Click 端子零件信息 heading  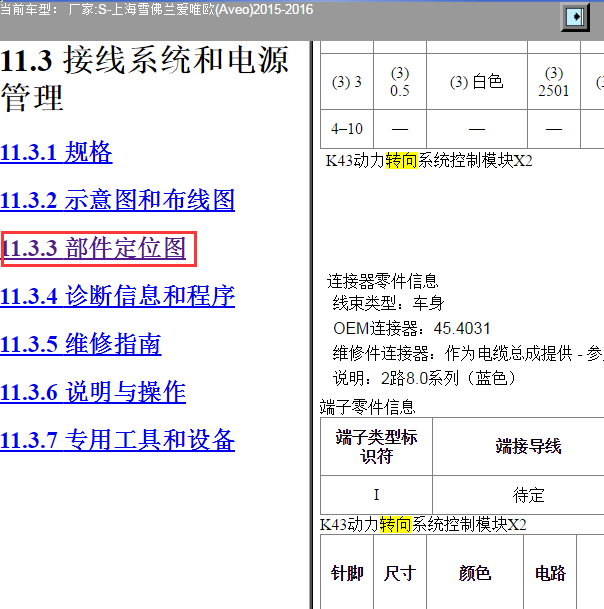click(367, 407)
